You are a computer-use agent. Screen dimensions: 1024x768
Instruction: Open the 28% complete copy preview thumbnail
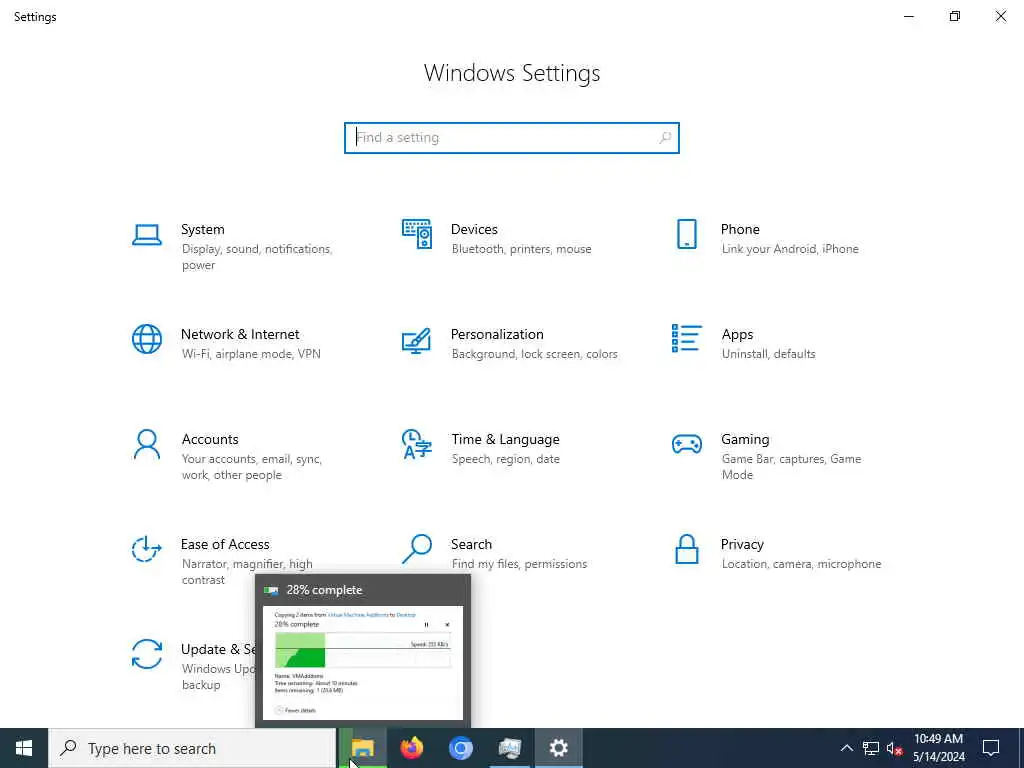coord(362,662)
